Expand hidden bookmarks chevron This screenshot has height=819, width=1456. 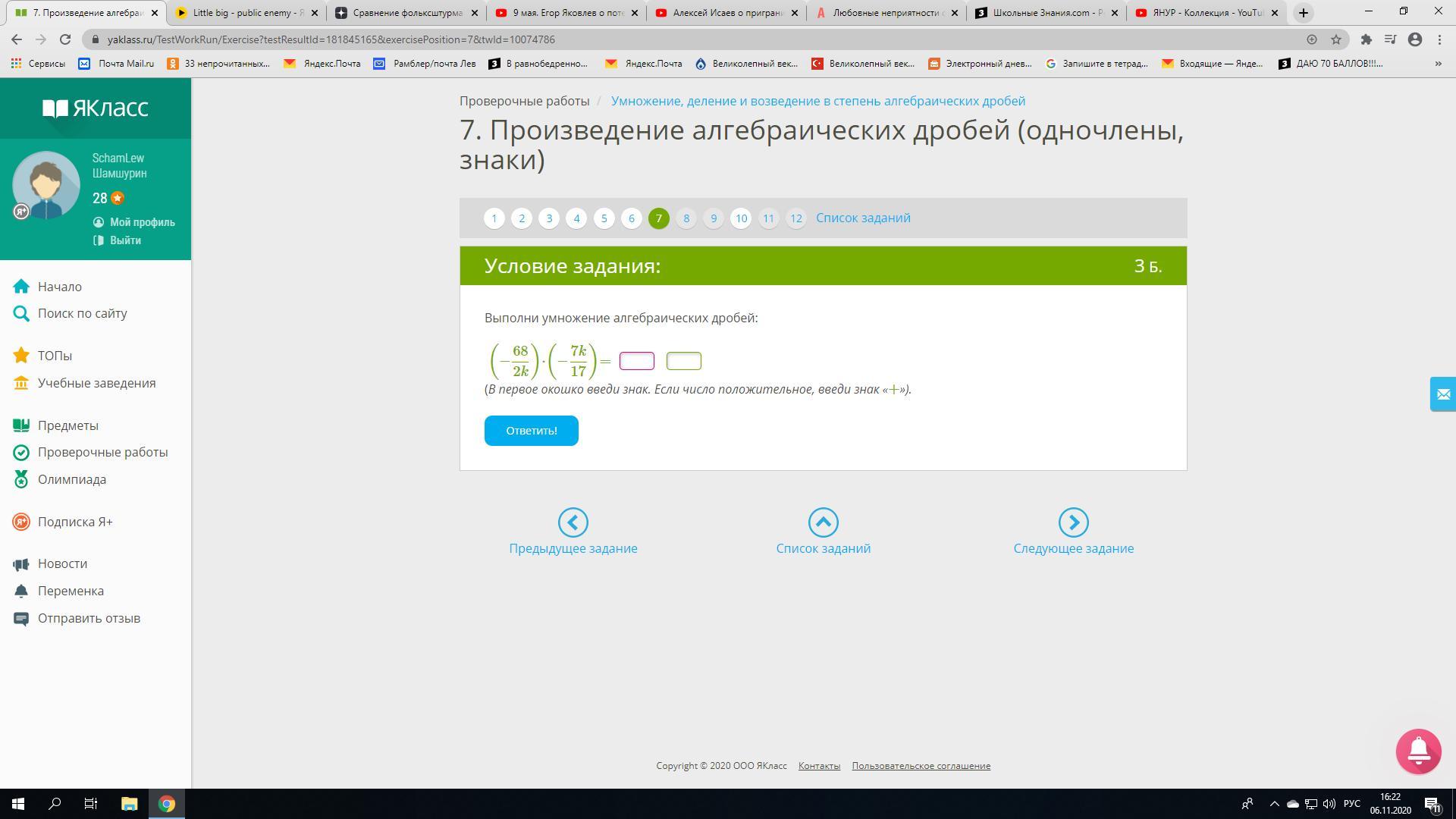[1438, 64]
